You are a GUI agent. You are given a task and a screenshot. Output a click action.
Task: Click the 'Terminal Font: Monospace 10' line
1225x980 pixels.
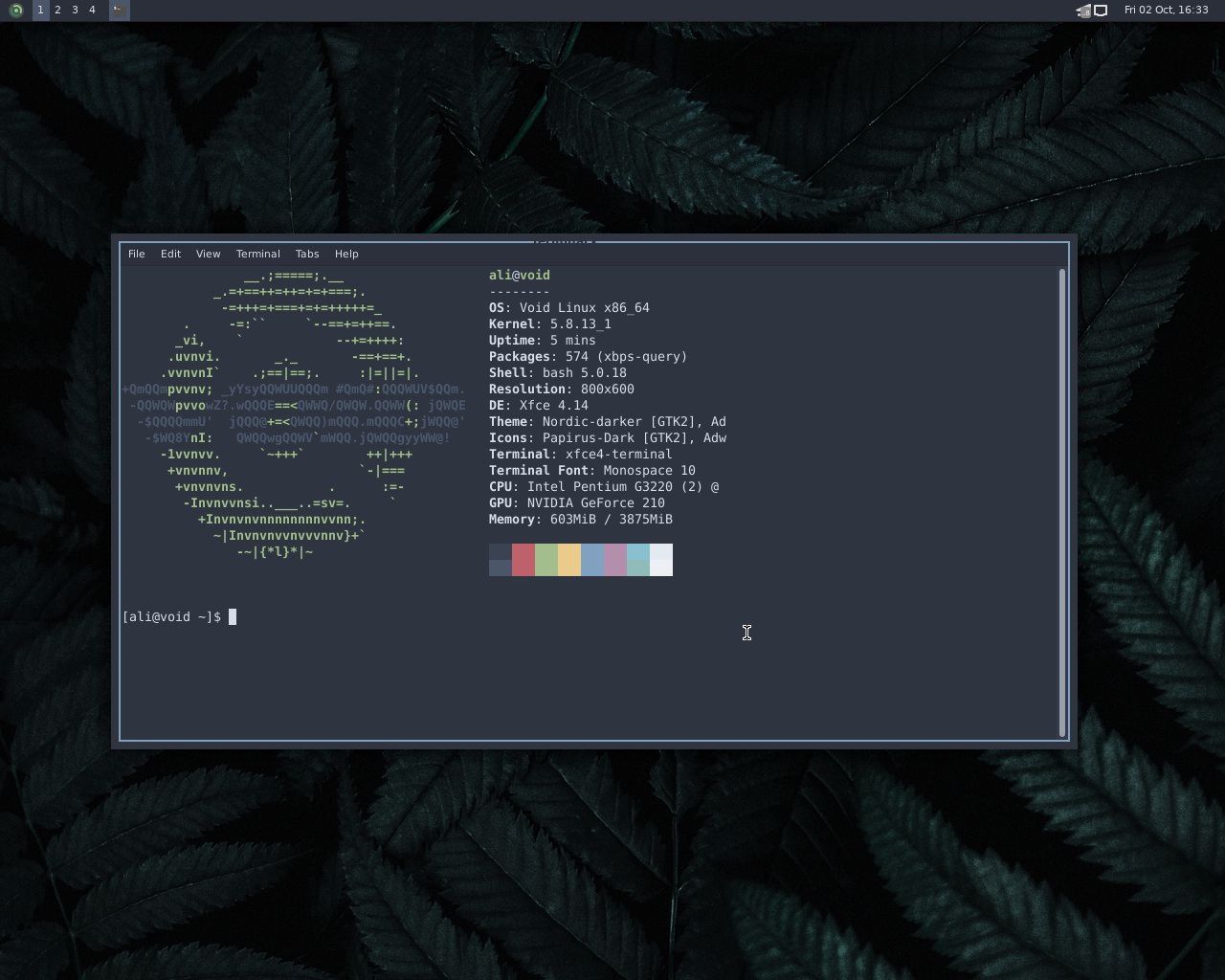(x=592, y=471)
